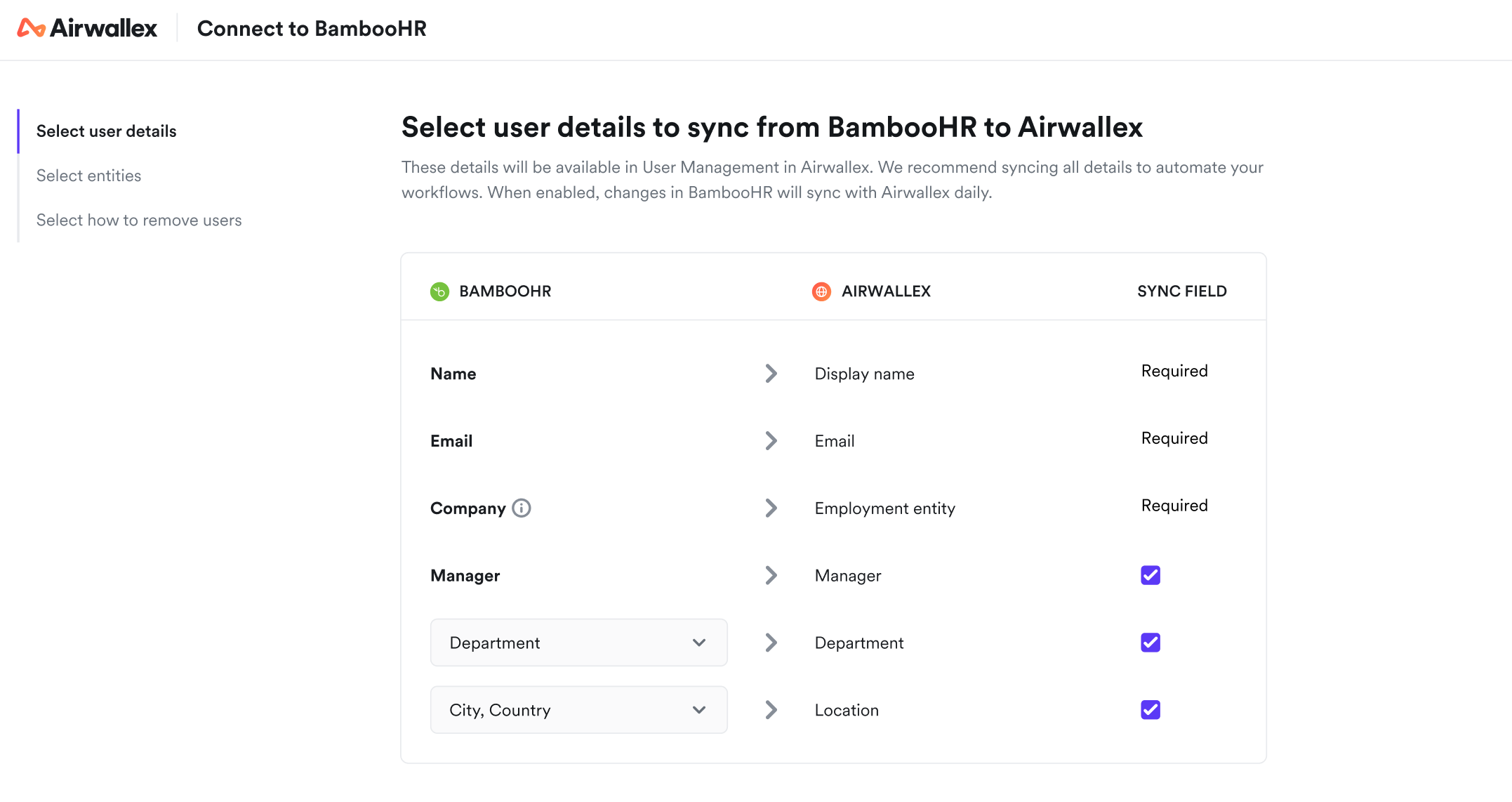Click the Airwallex logo in the header
The height and width of the screenshot is (802, 1512).
pyautogui.click(x=87, y=28)
